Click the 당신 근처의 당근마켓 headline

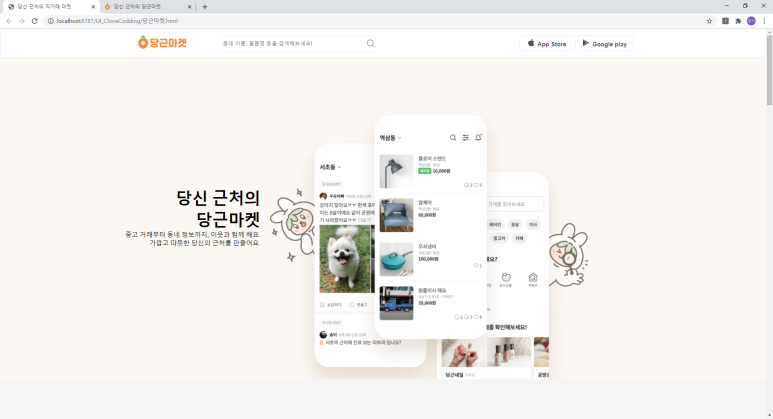point(218,208)
